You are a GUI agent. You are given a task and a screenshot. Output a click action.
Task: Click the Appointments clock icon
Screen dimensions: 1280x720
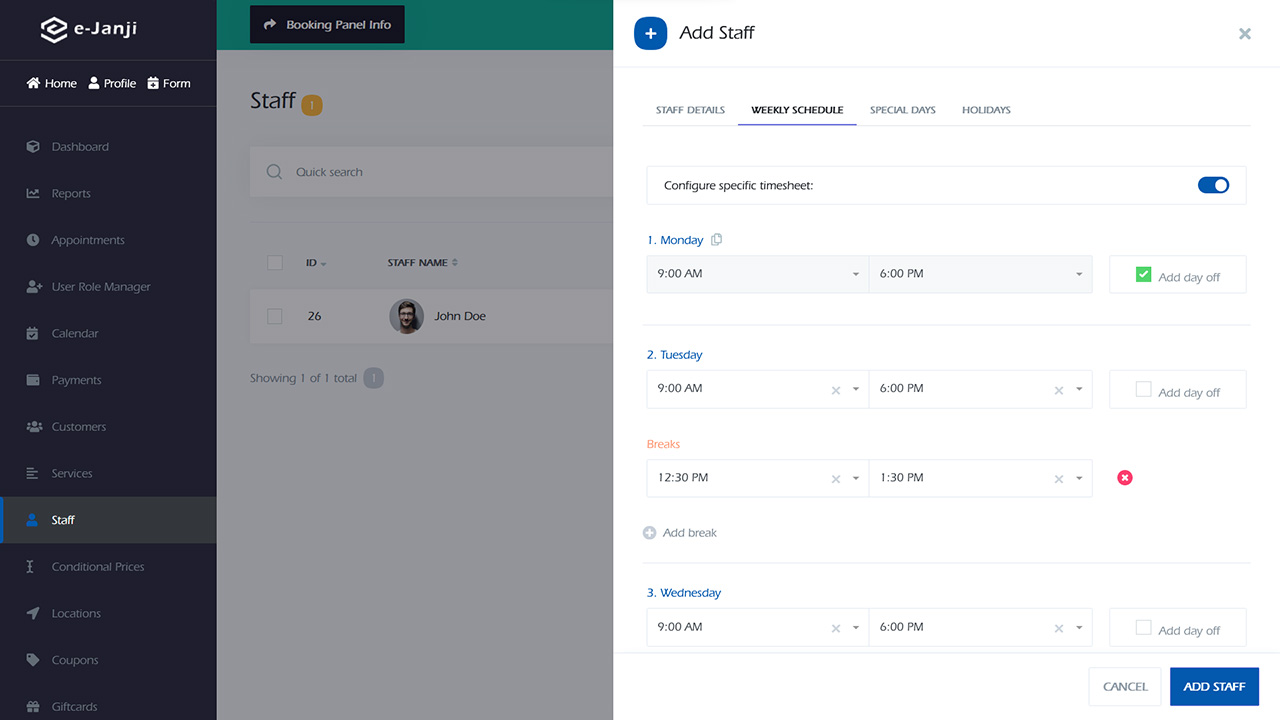tap(33, 240)
